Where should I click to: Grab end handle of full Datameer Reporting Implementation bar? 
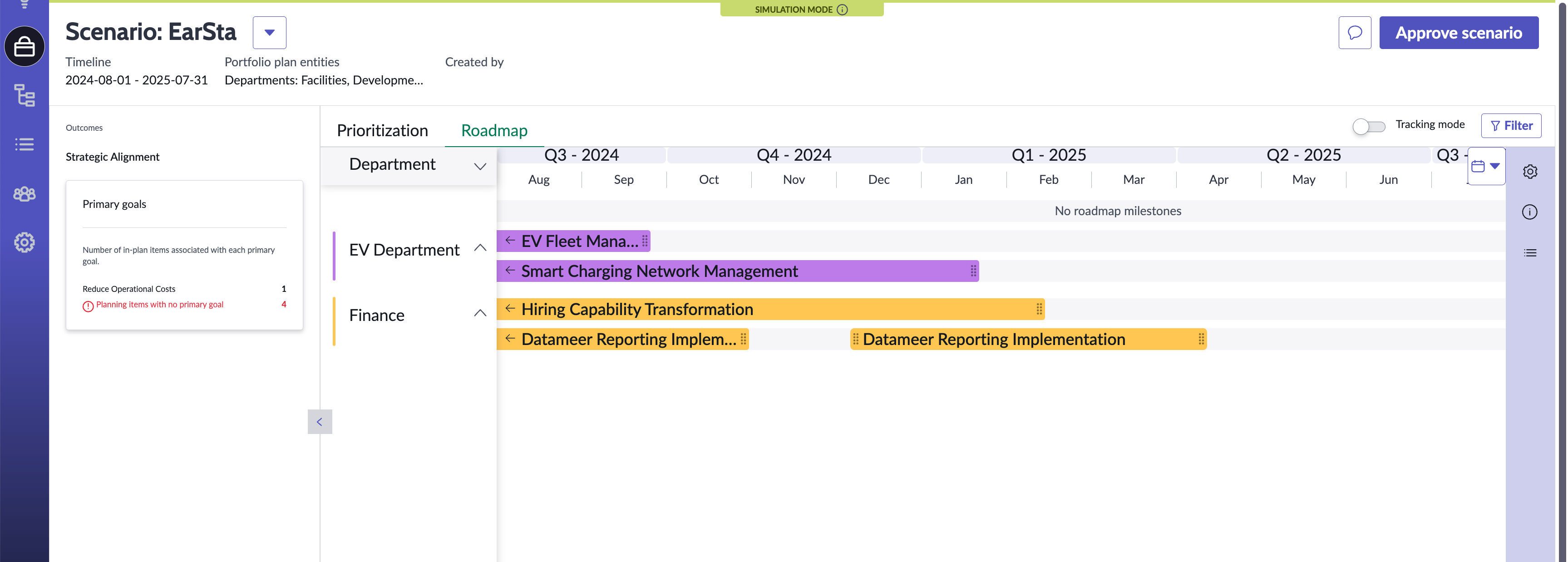[1201, 339]
